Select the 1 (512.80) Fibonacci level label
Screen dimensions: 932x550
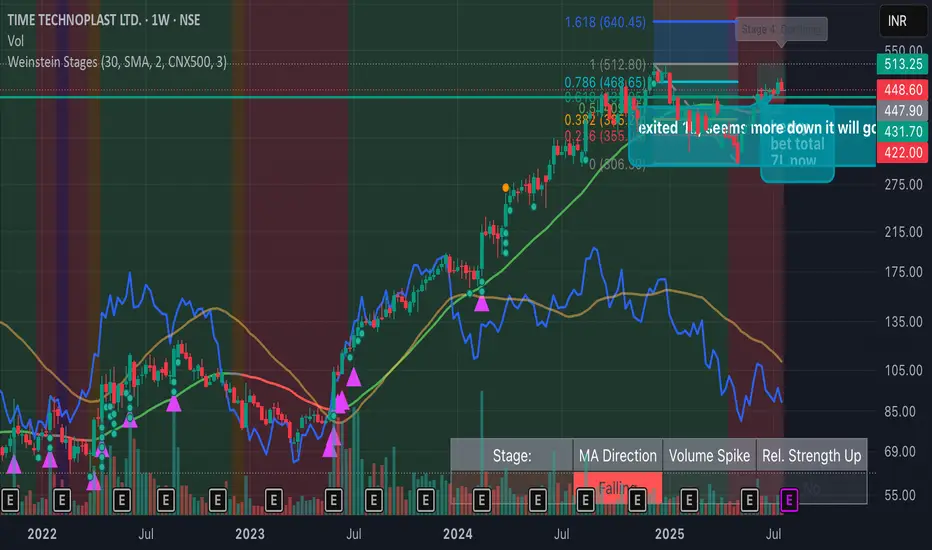tap(618, 64)
